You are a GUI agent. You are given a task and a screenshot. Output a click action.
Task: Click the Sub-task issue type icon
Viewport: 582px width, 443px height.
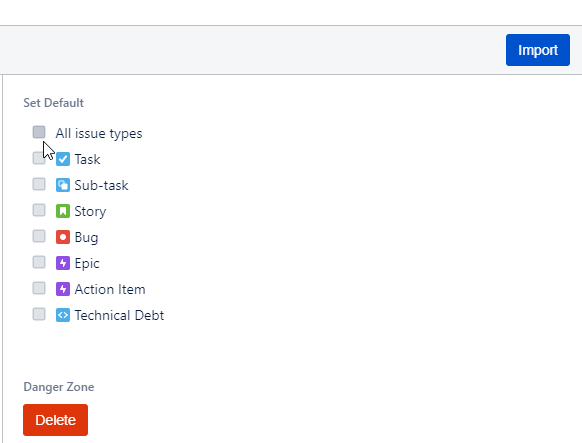(x=63, y=185)
